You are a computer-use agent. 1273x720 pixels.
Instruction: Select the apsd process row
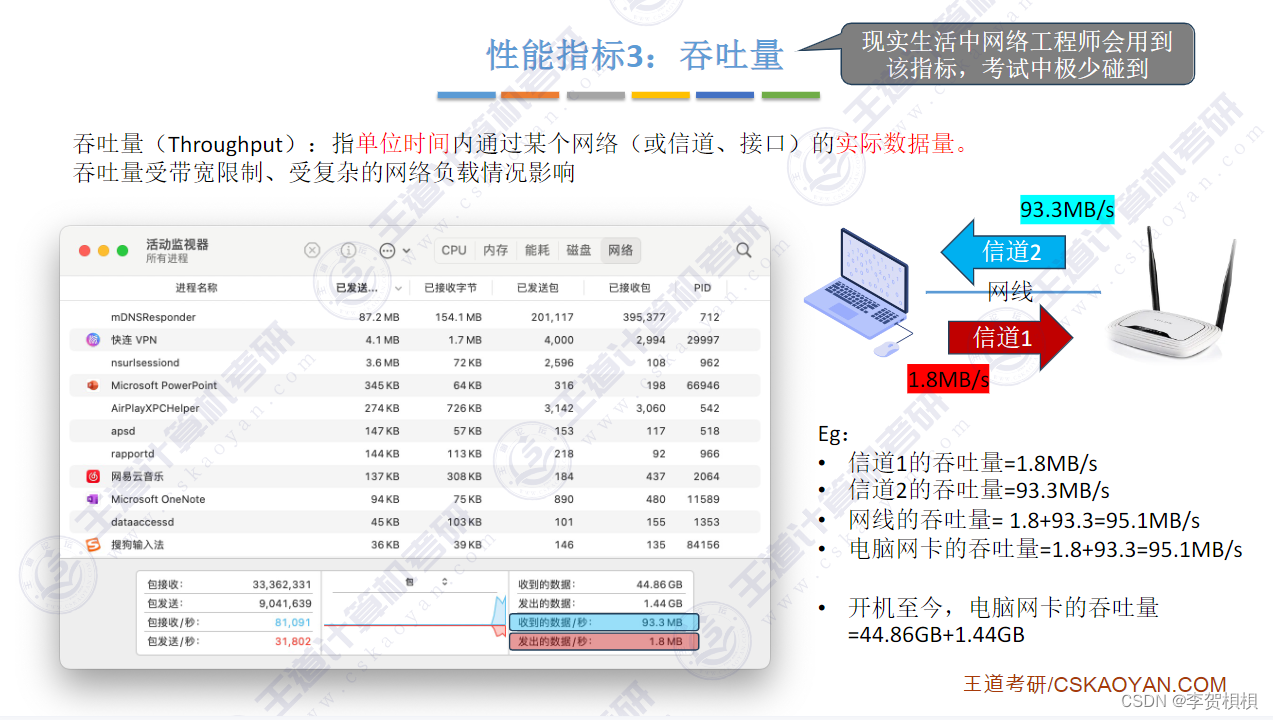tap(415, 431)
